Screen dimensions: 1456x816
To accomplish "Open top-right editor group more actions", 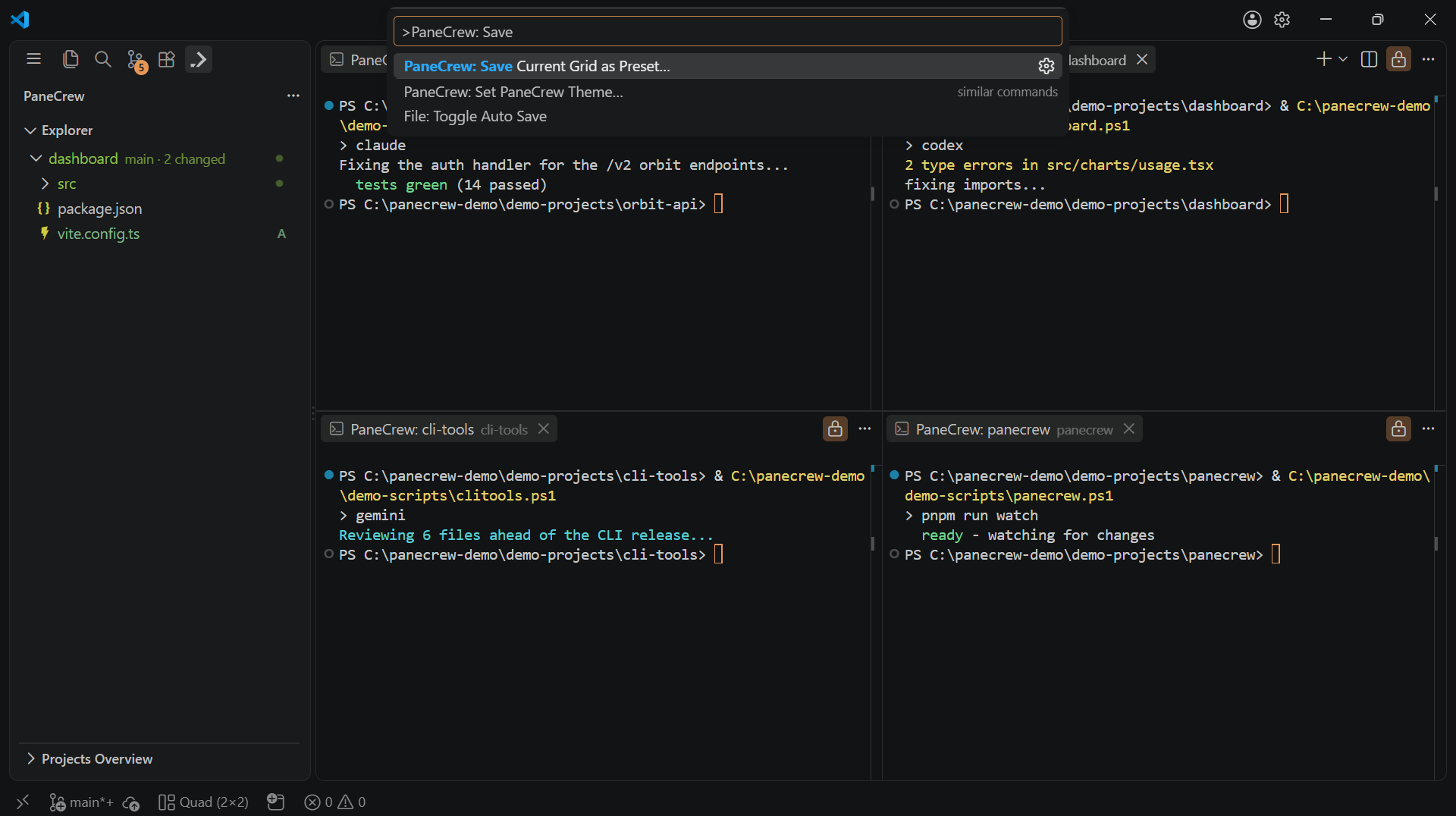I will (1429, 59).
